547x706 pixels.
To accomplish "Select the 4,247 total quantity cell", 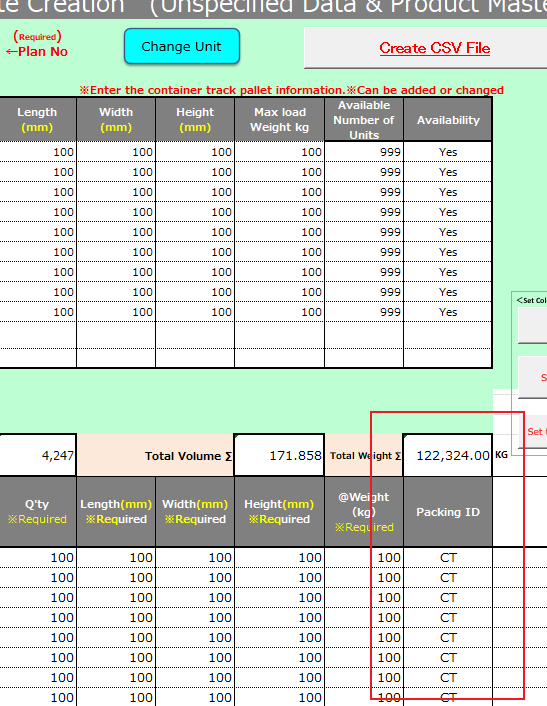I will coord(38,456).
